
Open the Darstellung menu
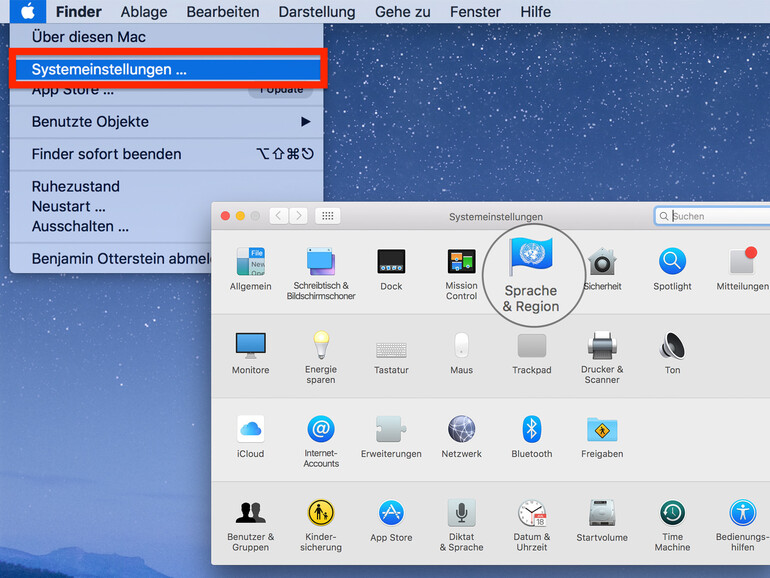(317, 11)
